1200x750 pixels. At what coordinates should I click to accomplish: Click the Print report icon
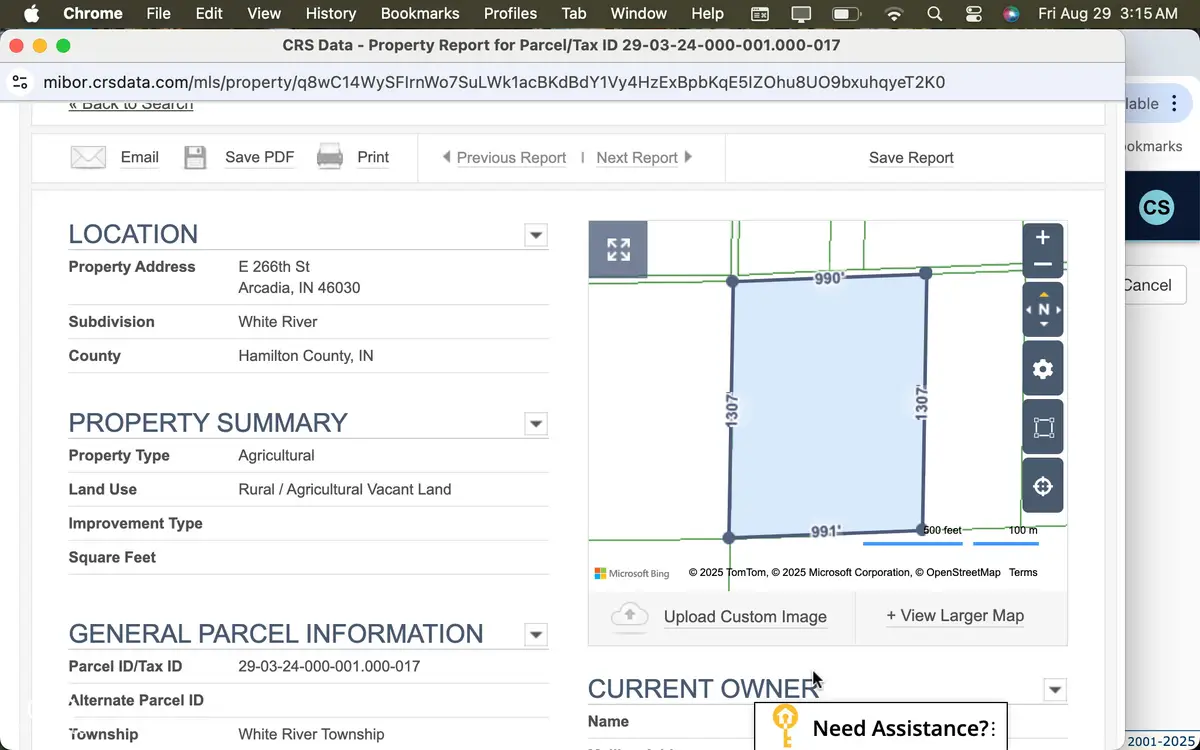(x=330, y=156)
